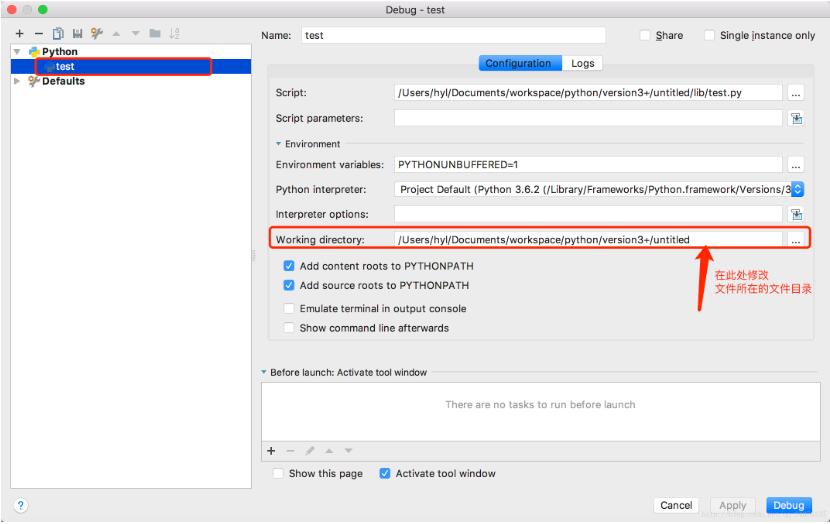This screenshot has height=524, width=830.
Task: Click the Debug button
Action: point(788,505)
